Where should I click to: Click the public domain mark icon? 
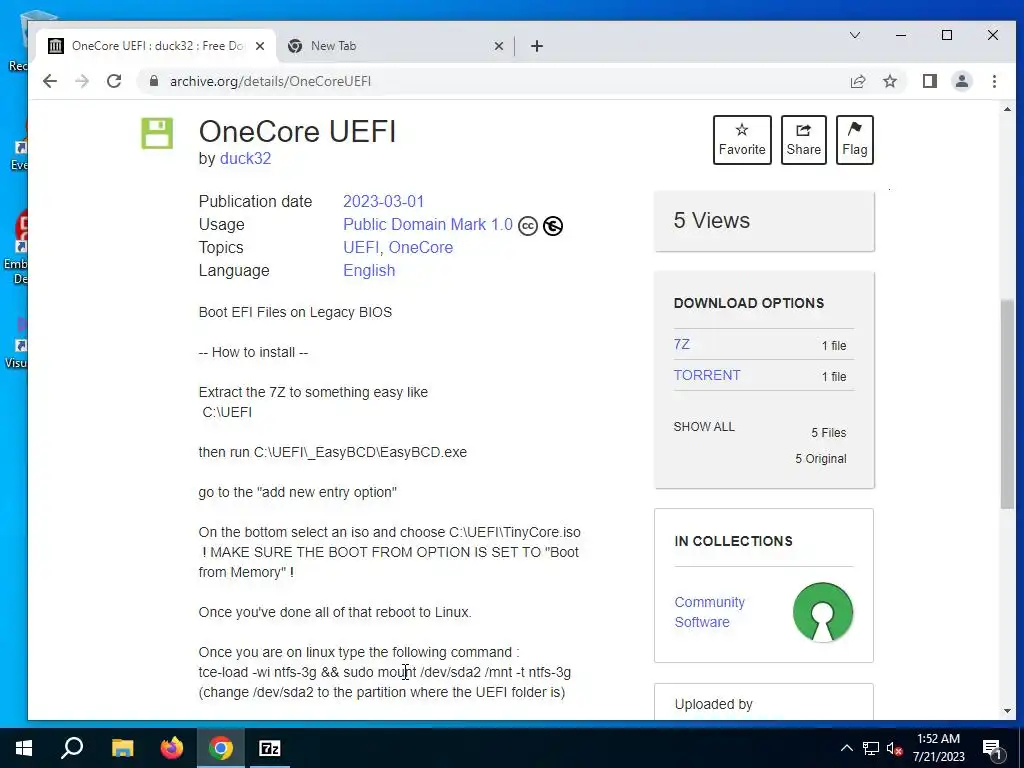tap(552, 226)
